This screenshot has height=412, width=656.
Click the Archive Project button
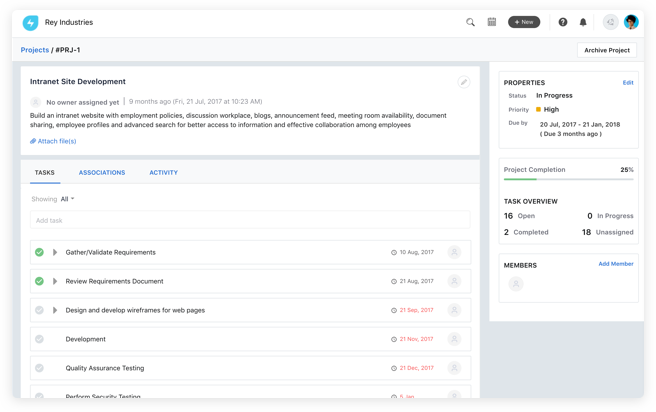click(606, 50)
